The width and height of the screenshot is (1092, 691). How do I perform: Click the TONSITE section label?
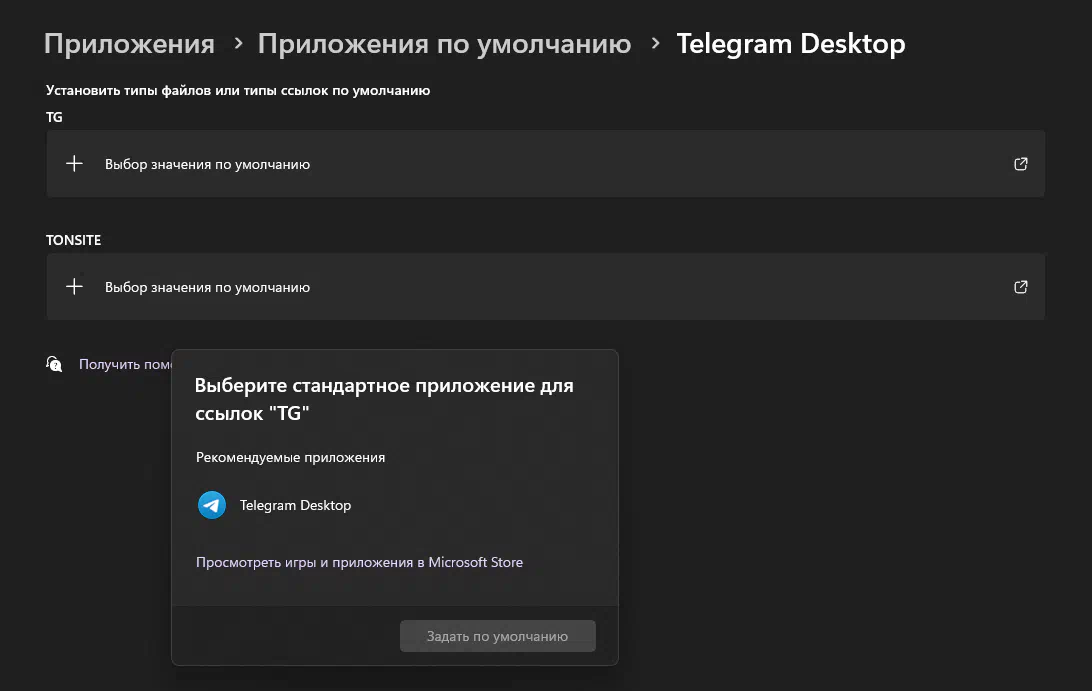point(73,240)
